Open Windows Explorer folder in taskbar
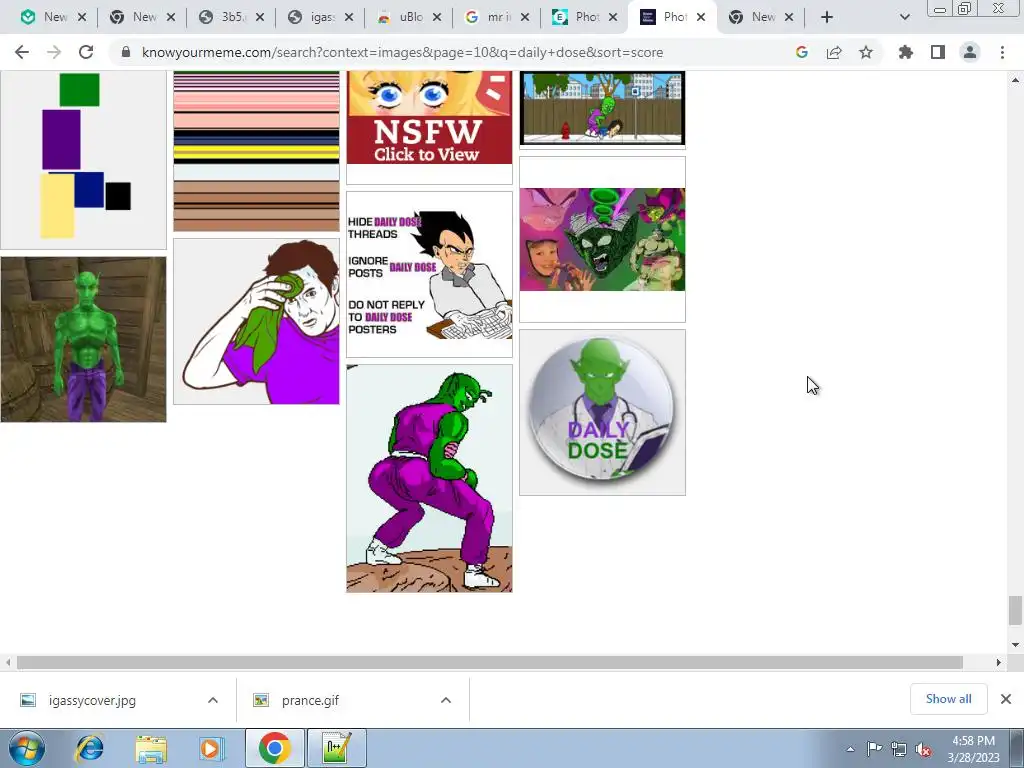This screenshot has height=768, width=1024. (151, 748)
